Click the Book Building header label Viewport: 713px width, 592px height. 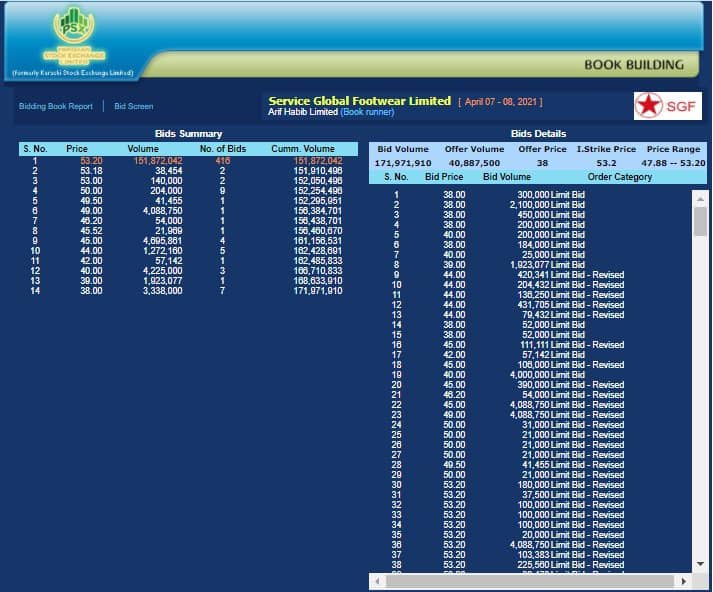tap(634, 64)
